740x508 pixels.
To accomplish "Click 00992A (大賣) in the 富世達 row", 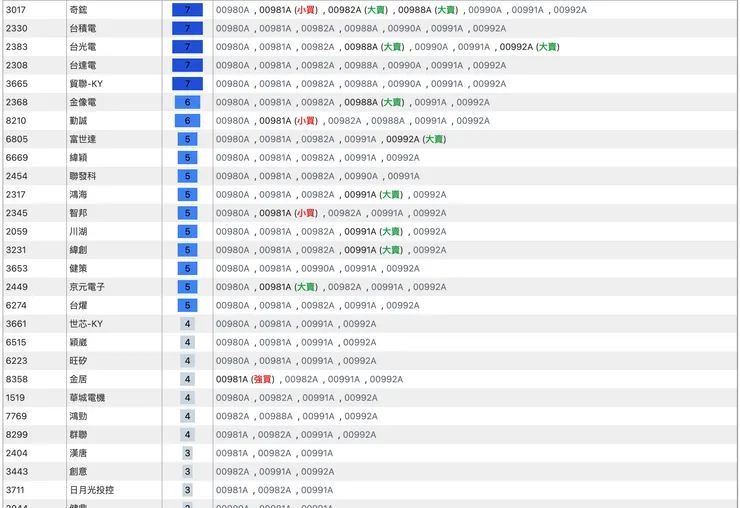I will point(416,139).
